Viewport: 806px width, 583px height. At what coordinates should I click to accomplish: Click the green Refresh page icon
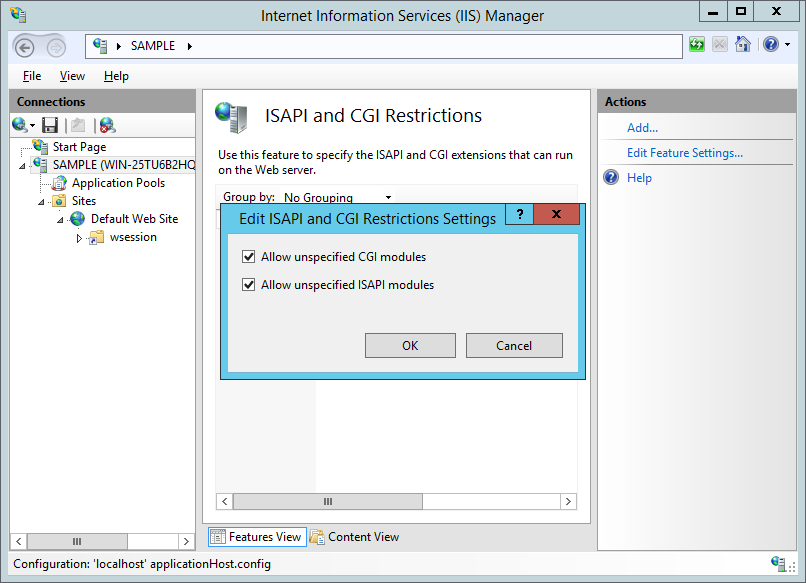point(697,45)
